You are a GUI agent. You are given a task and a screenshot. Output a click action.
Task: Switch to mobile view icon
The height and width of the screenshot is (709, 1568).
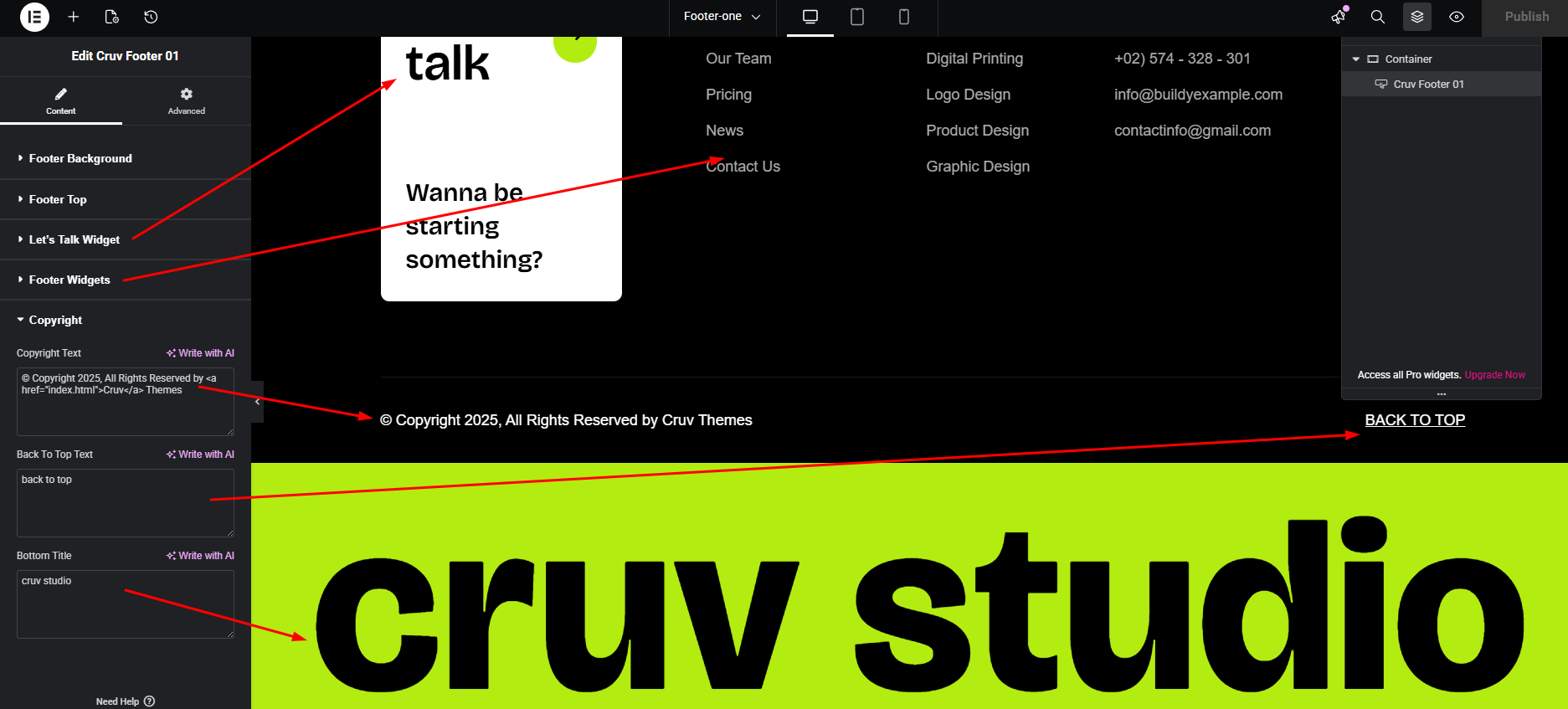tap(903, 17)
